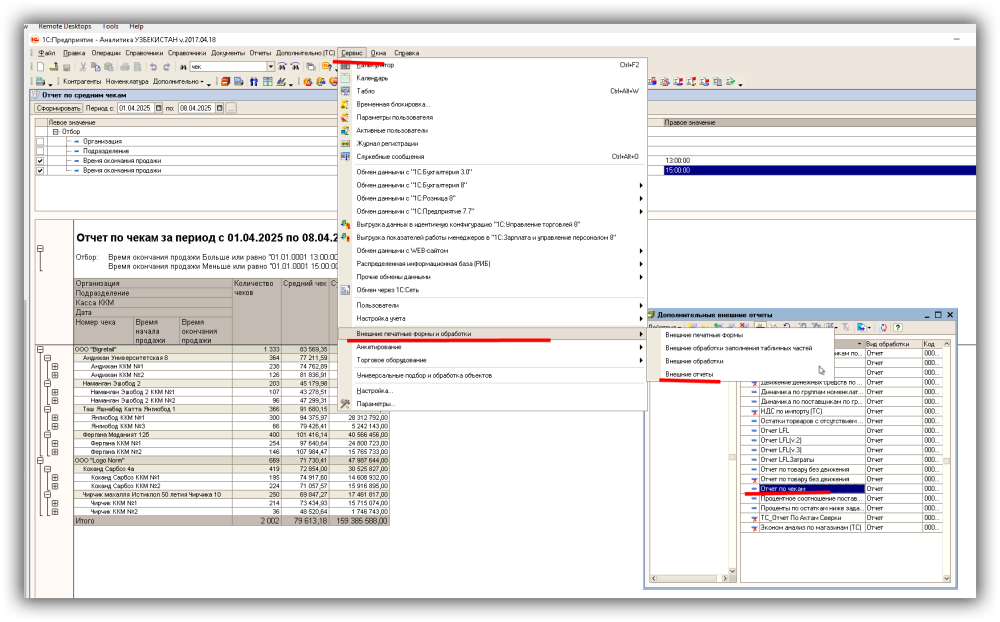Click the Find next binoculars icon
Viewport: 1000px width, 622px height.
282,66
